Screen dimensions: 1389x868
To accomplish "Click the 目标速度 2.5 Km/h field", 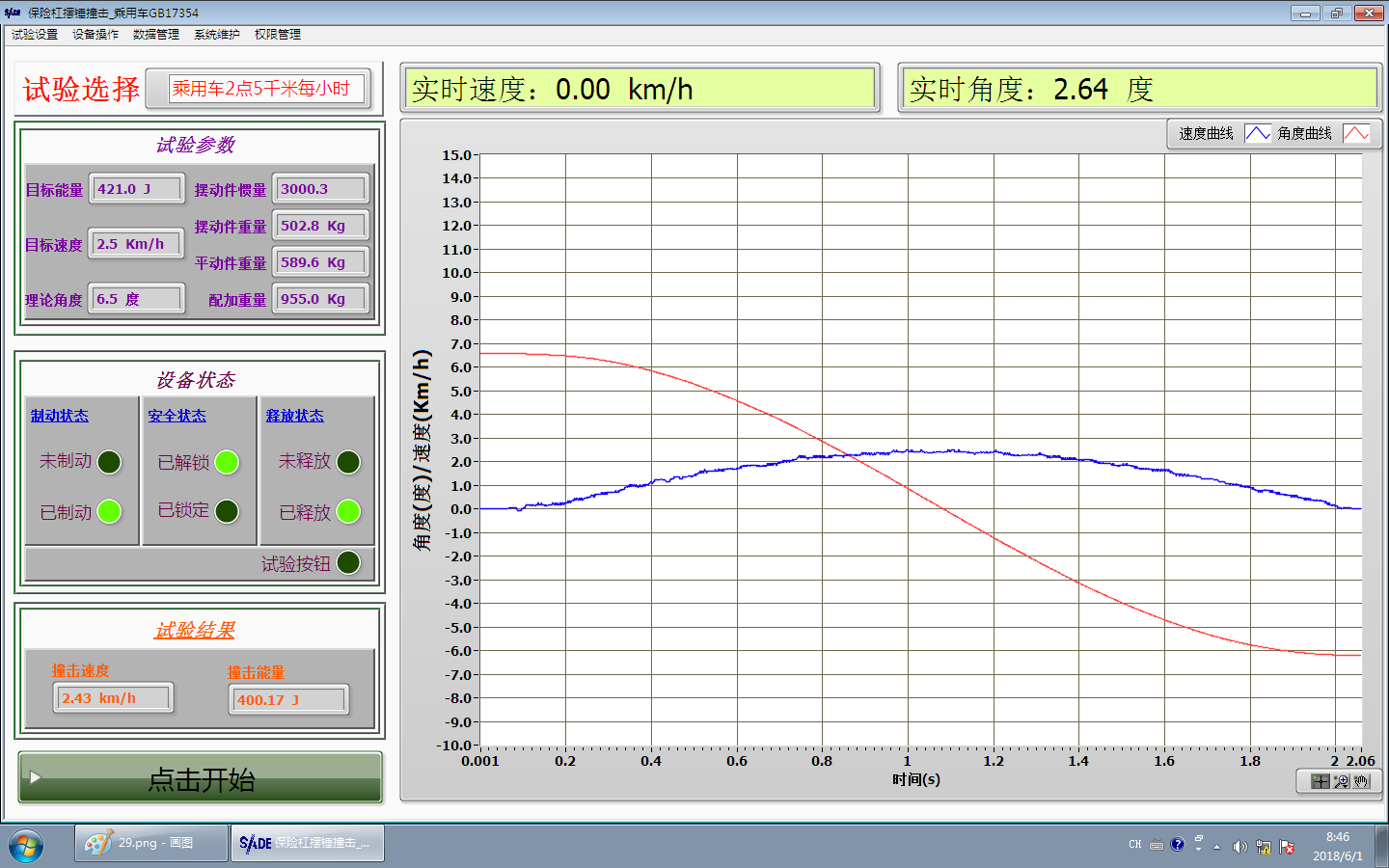I will pos(136,244).
